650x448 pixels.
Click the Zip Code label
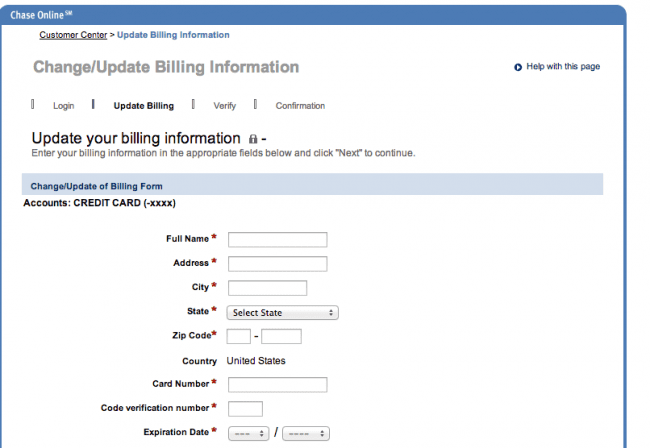192,335
